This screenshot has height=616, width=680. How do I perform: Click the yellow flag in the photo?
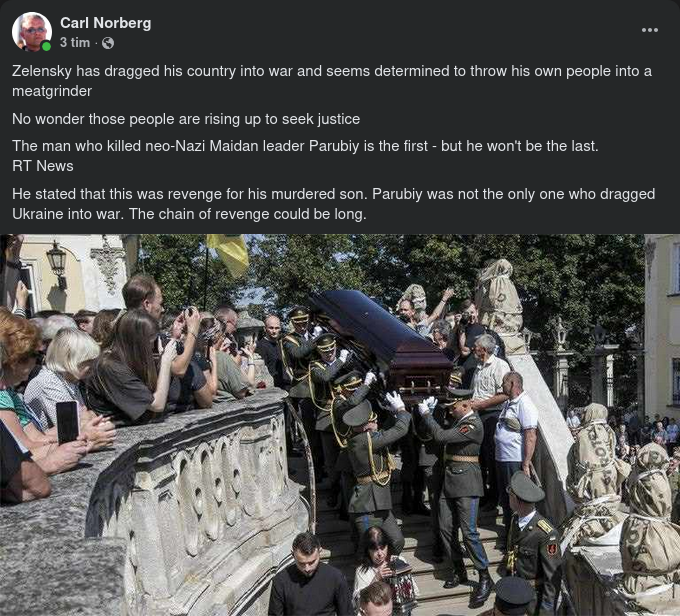229,253
